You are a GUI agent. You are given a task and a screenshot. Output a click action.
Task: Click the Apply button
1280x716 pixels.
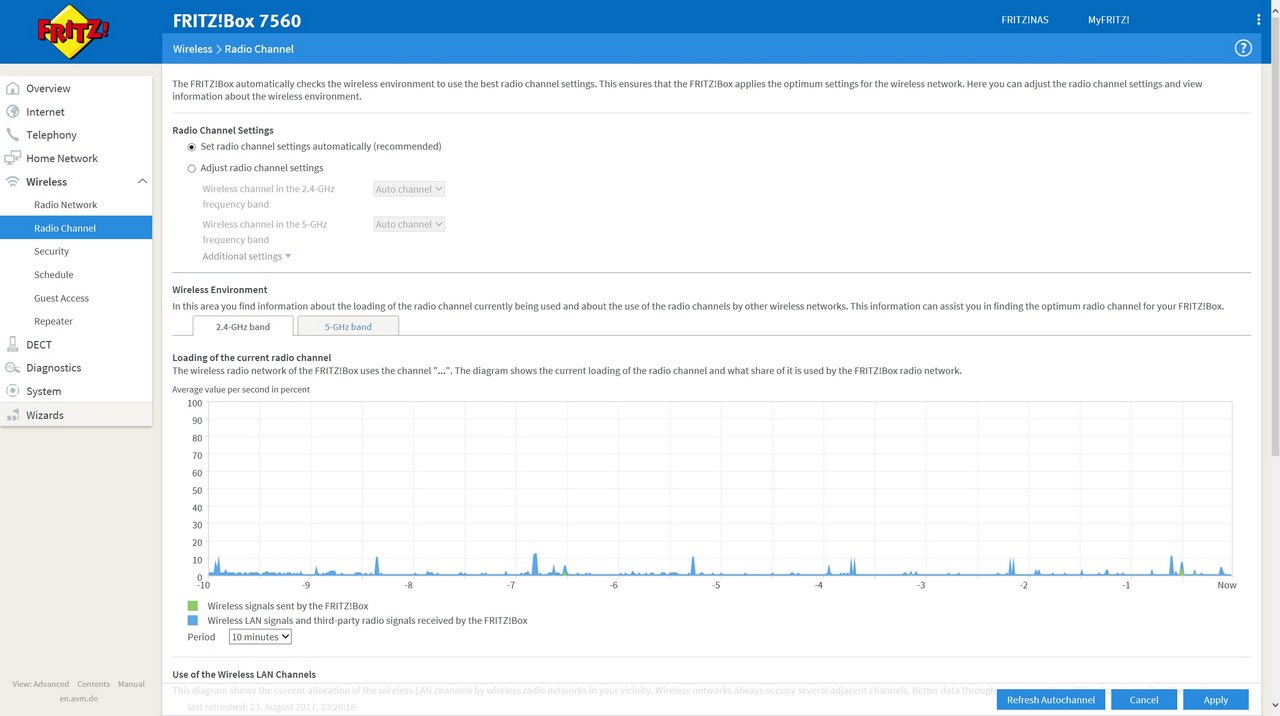pyautogui.click(x=1216, y=700)
